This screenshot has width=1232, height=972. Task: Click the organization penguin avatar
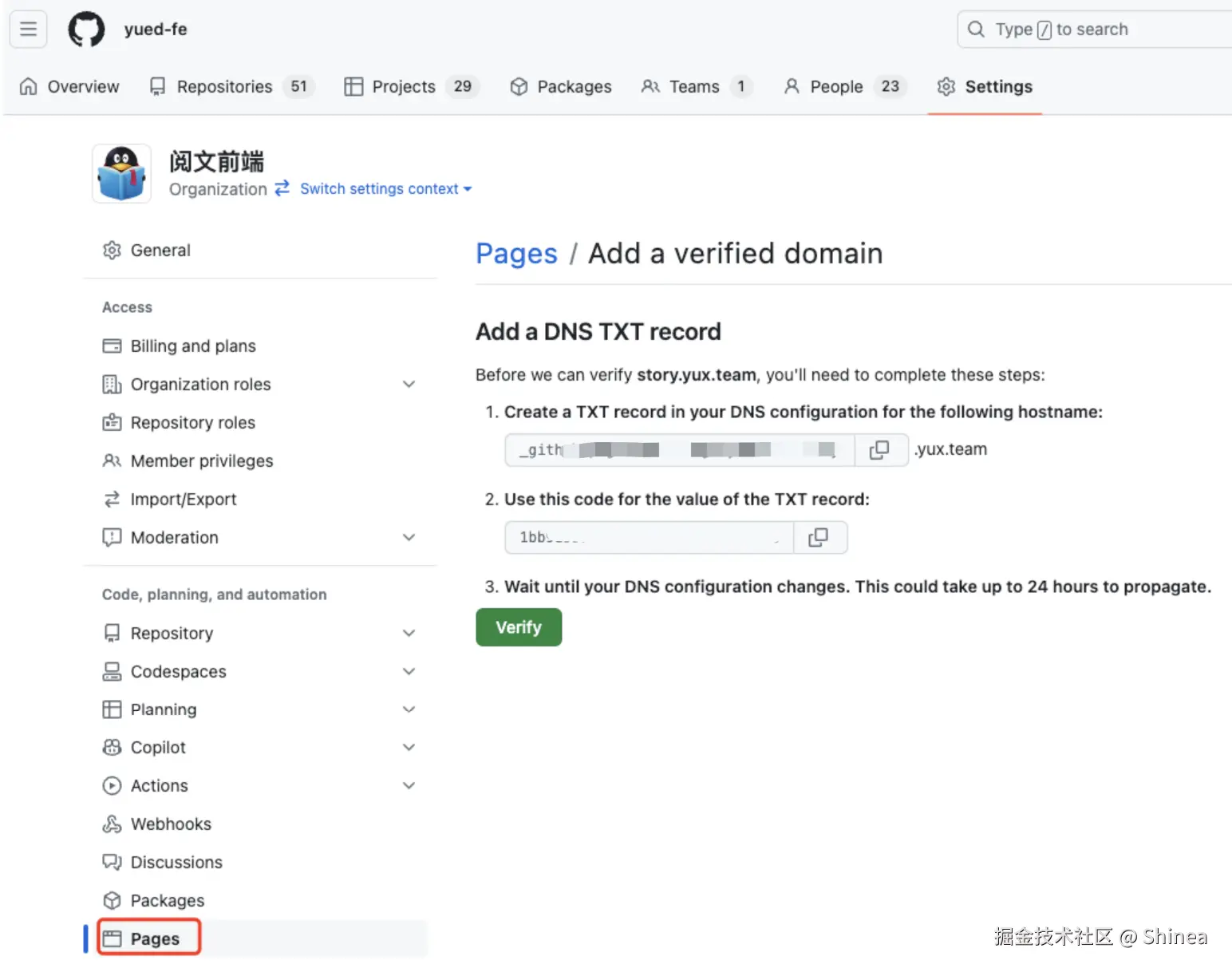click(x=121, y=173)
